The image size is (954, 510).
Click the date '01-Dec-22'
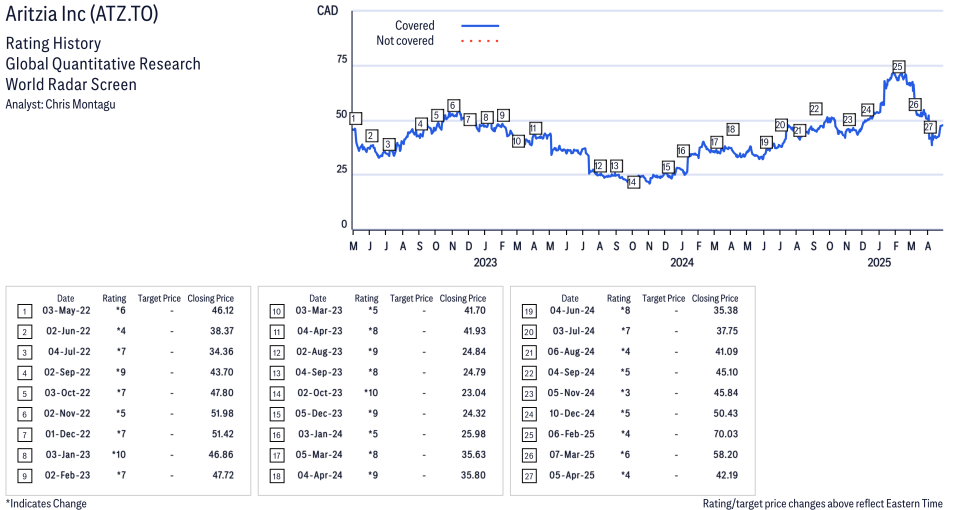(x=68, y=434)
